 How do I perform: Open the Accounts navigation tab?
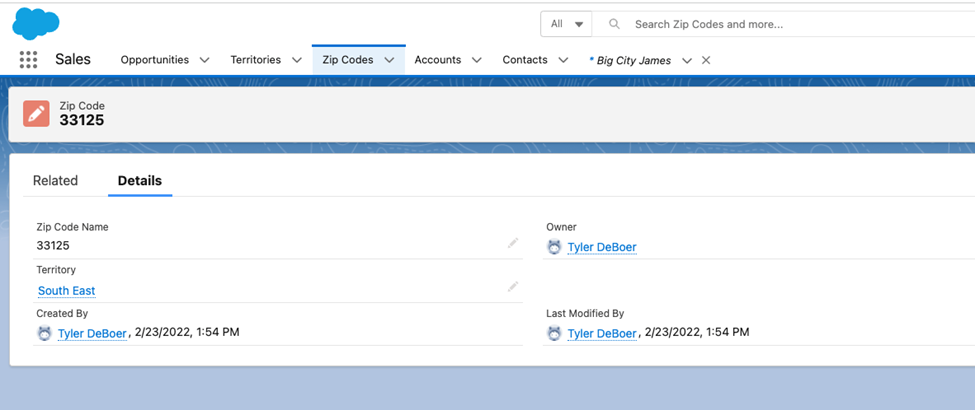[x=437, y=60]
